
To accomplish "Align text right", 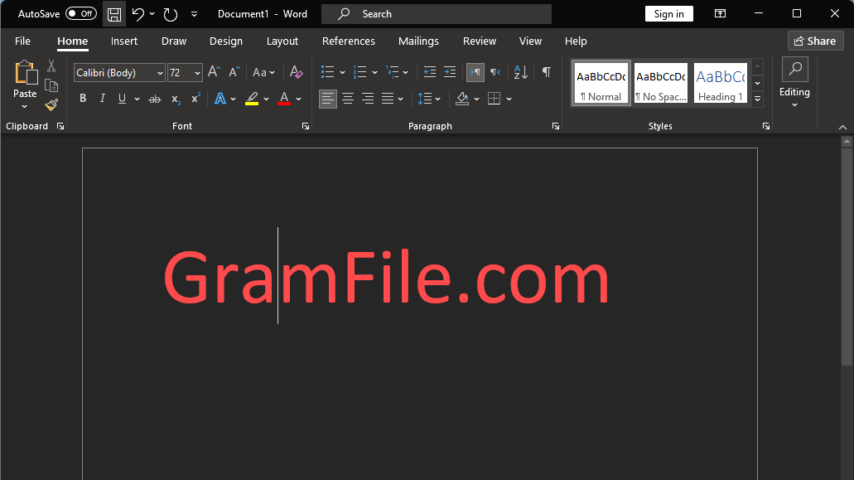I will click(x=368, y=99).
